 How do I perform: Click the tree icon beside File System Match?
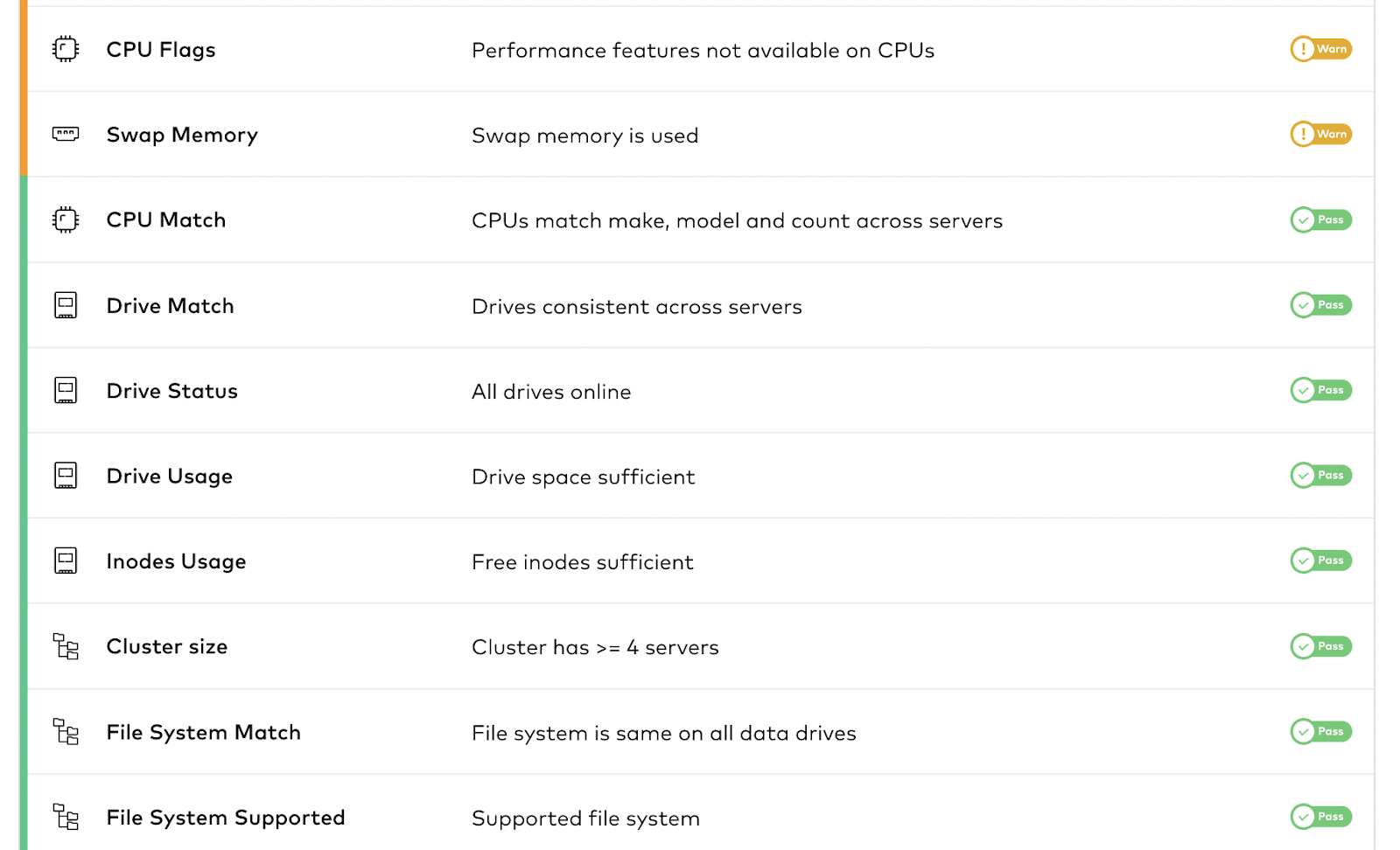(x=66, y=731)
